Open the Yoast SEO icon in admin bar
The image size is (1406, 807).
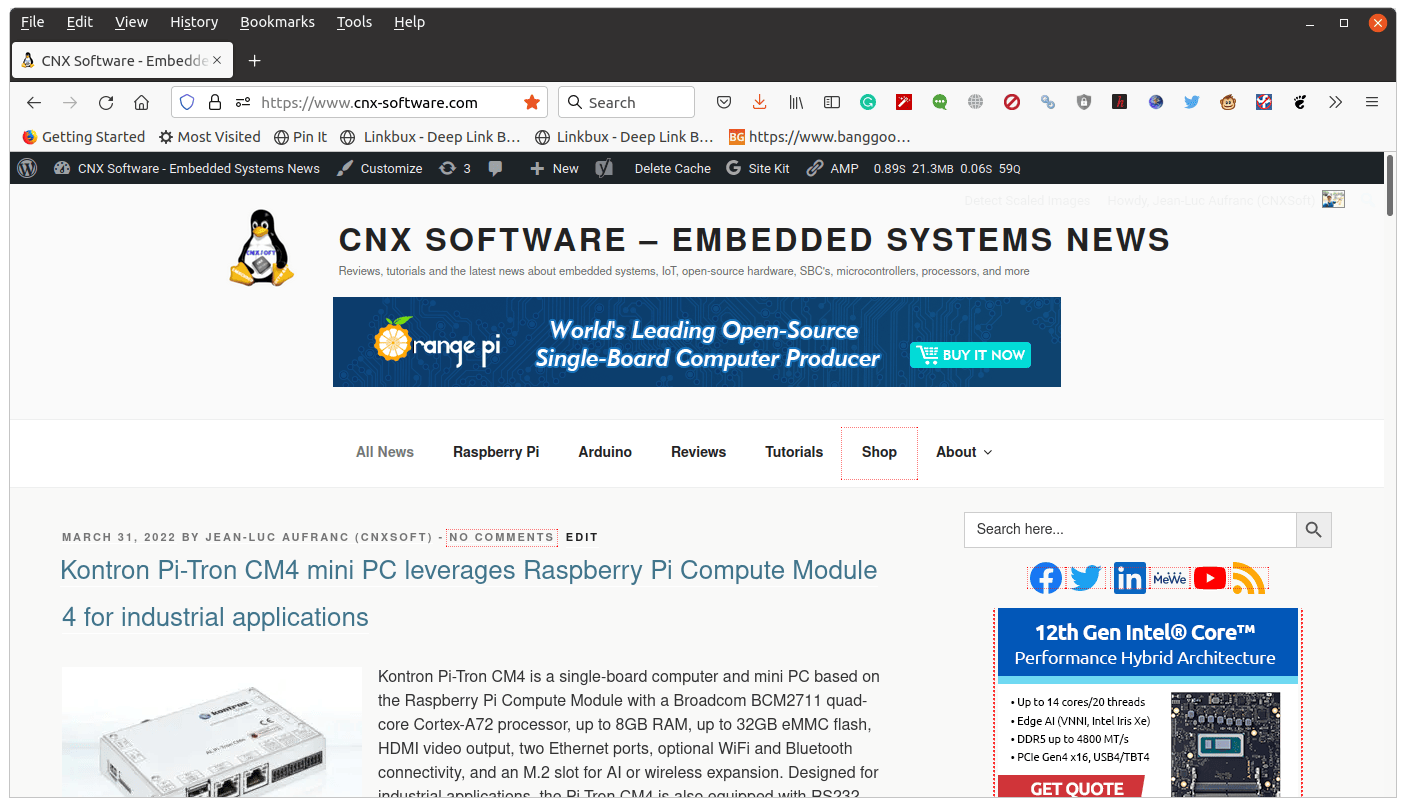tap(604, 168)
